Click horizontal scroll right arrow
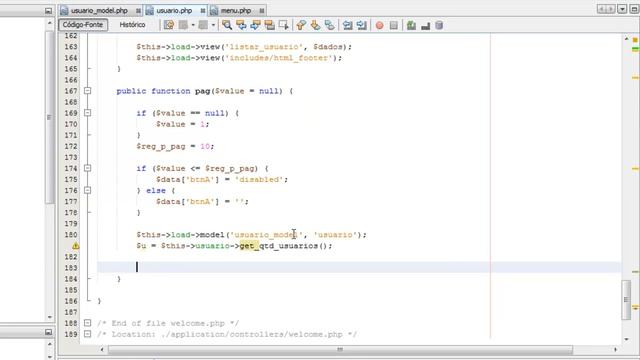 (615, 350)
